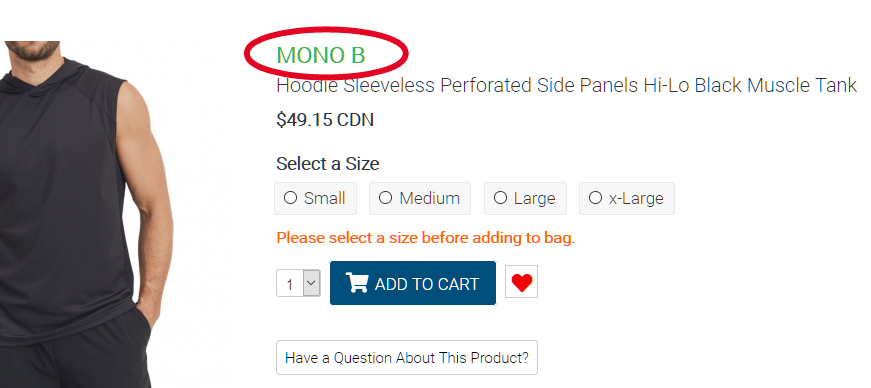Screen dimensions: 871x388
Task: Click the Small label text
Action: [x=325, y=198]
